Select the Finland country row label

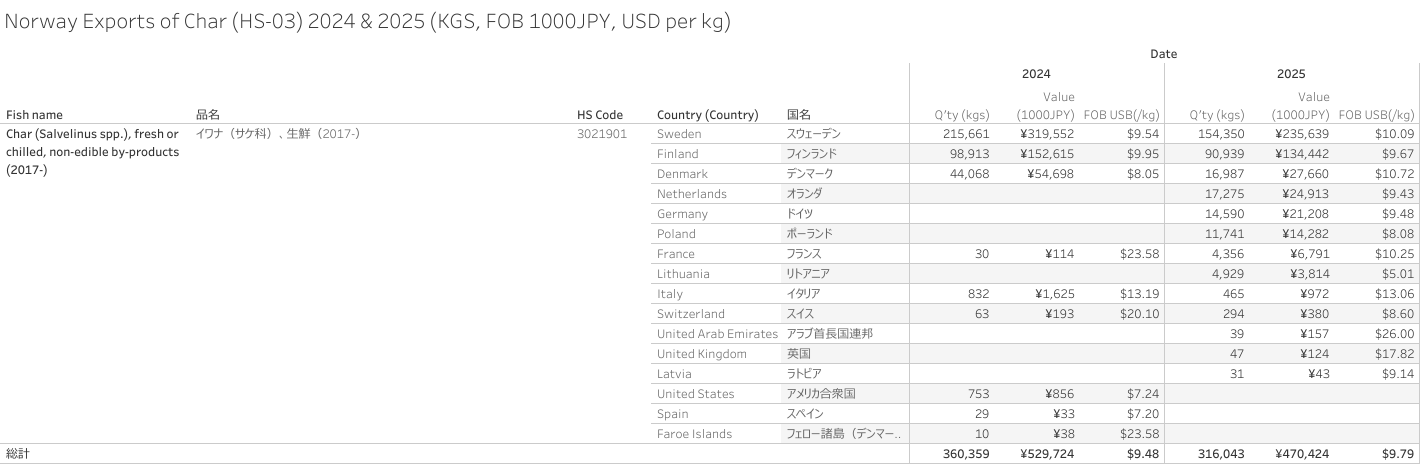[x=678, y=154]
